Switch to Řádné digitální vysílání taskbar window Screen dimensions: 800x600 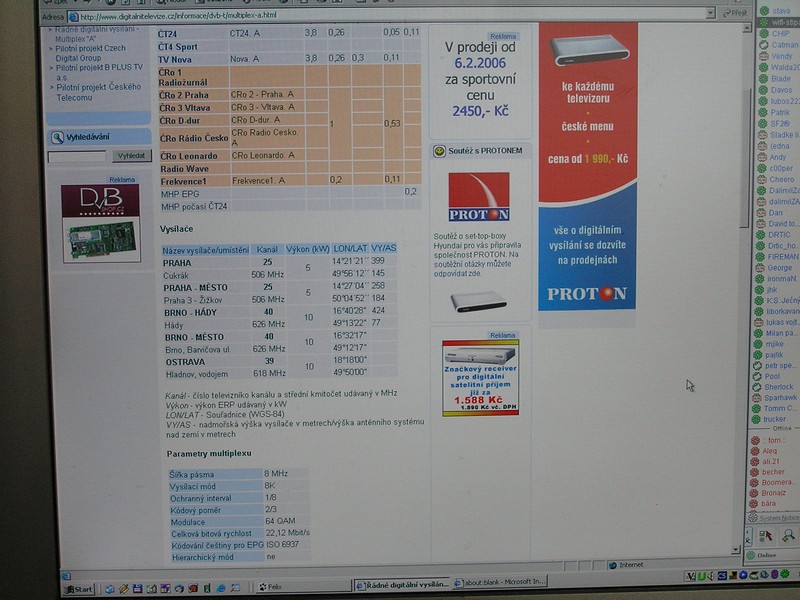[x=402, y=584]
